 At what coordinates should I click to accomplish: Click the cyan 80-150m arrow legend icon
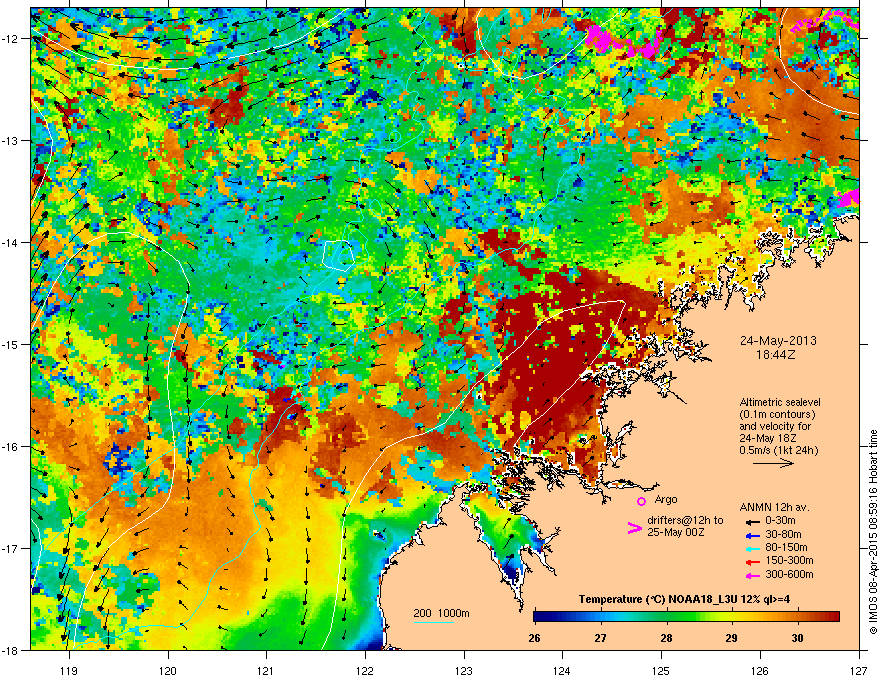coord(752,549)
